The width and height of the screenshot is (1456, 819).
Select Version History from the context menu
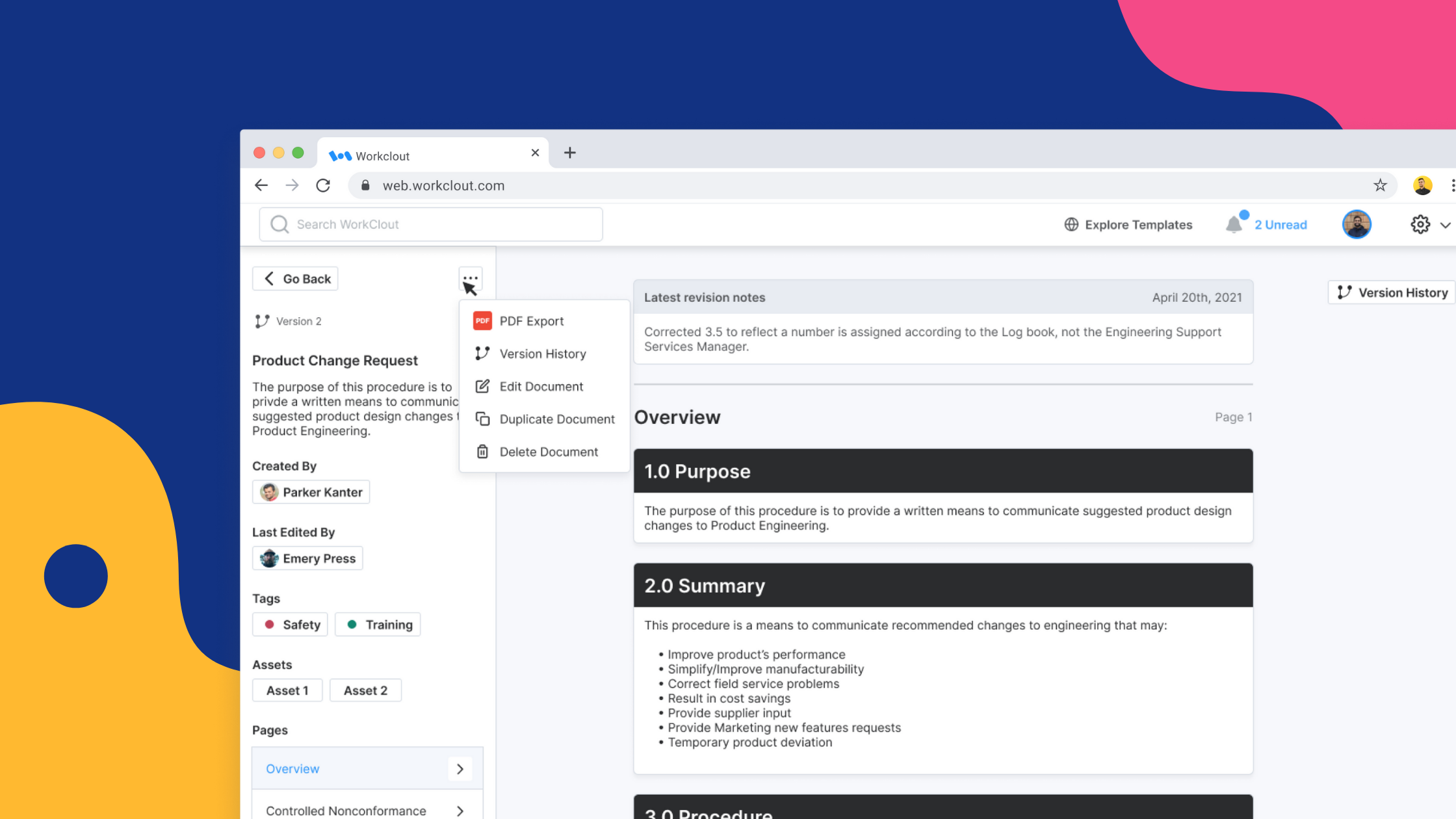[x=542, y=353]
